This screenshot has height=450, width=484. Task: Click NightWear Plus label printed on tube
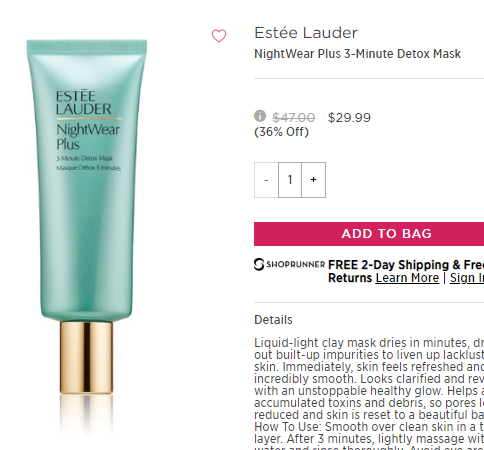[x=88, y=137]
